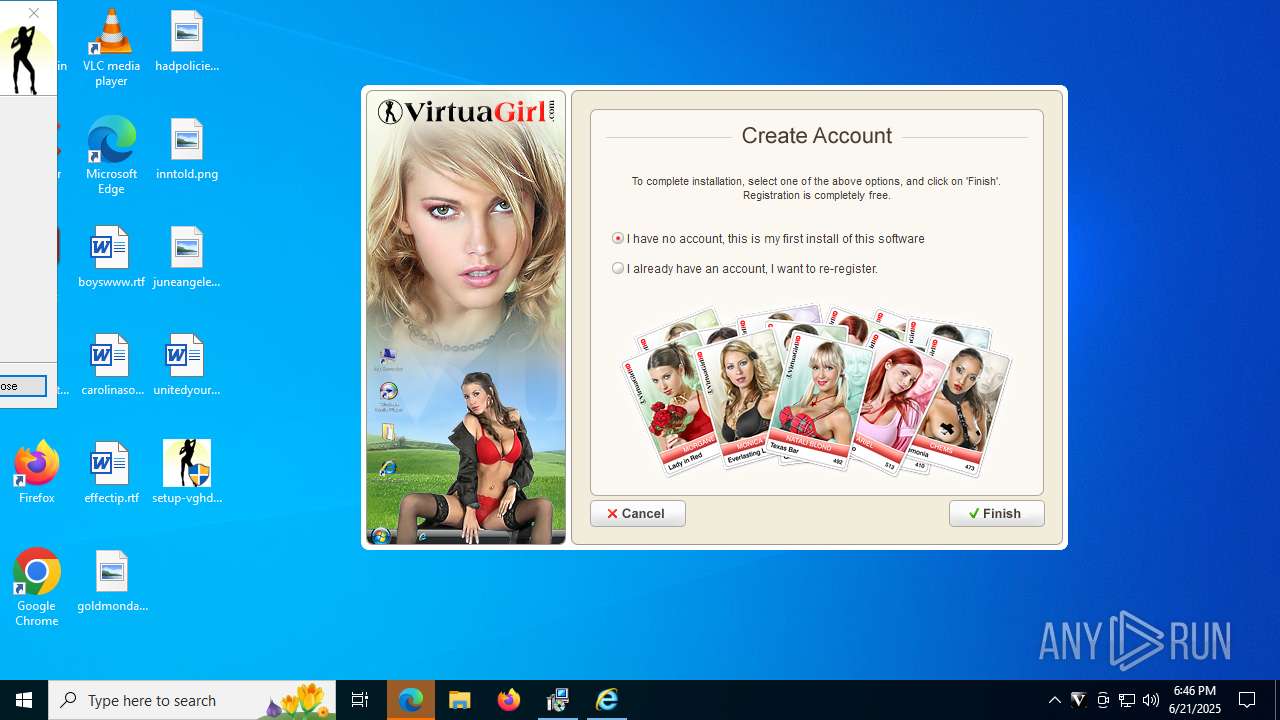Select setup-vghd installer icon on desktop
The height and width of the screenshot is (720, 1280).
point(187,472)
